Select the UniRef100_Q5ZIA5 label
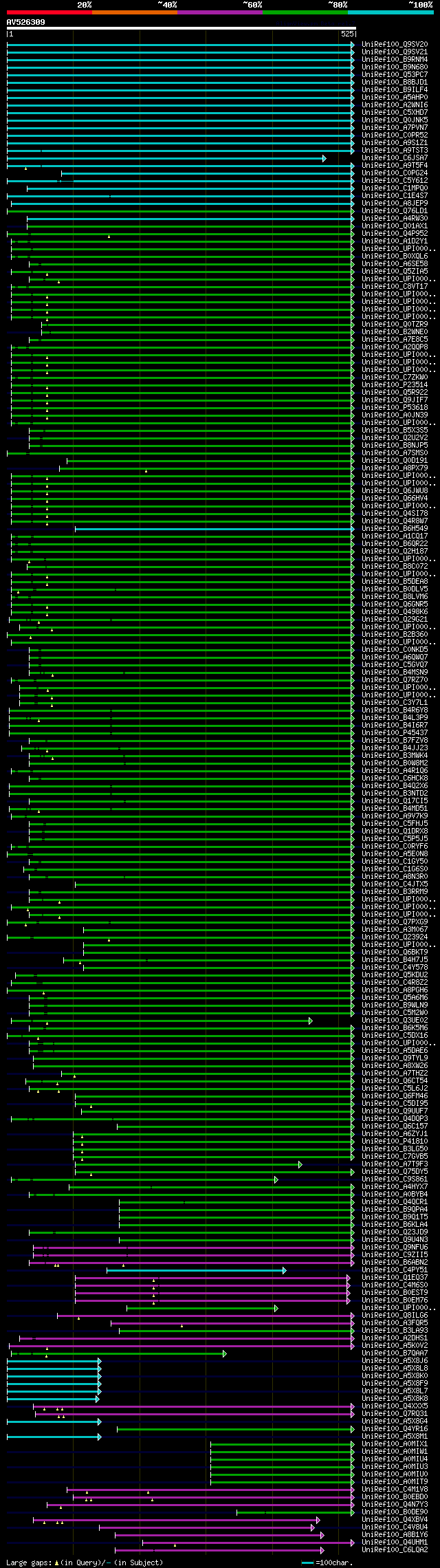440x1568 pixels. (395, 271)
